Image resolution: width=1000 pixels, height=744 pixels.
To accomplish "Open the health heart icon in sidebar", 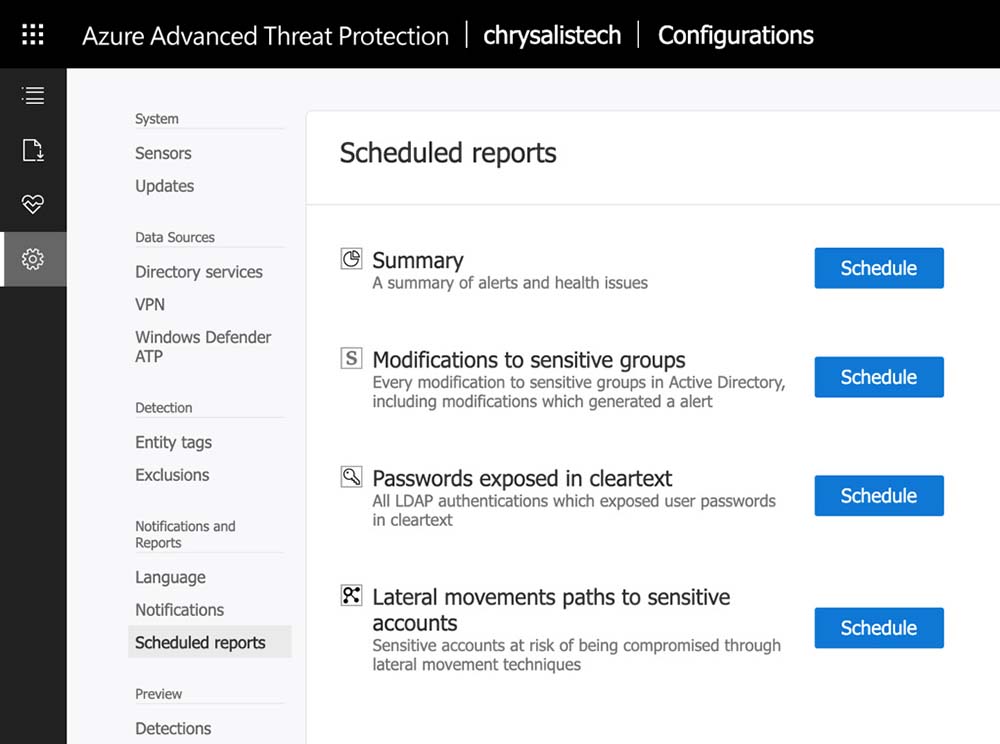I will (x=33, y=205).
